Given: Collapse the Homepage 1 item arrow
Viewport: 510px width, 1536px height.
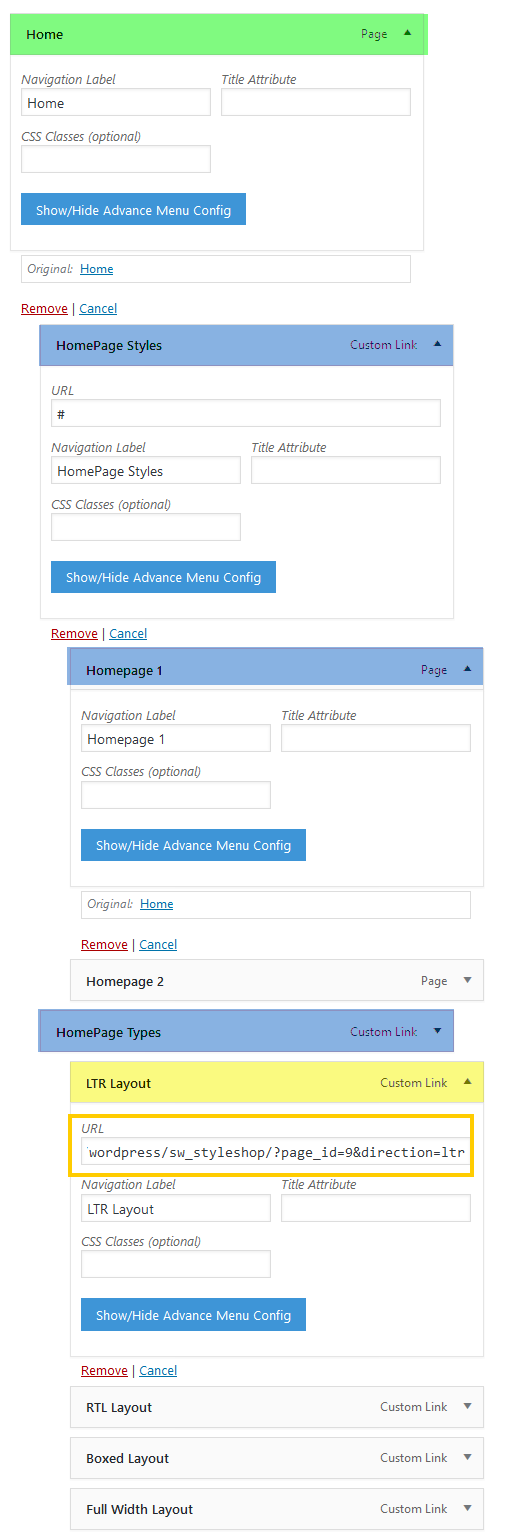Looking at the screenshot, I should (467, 669).
